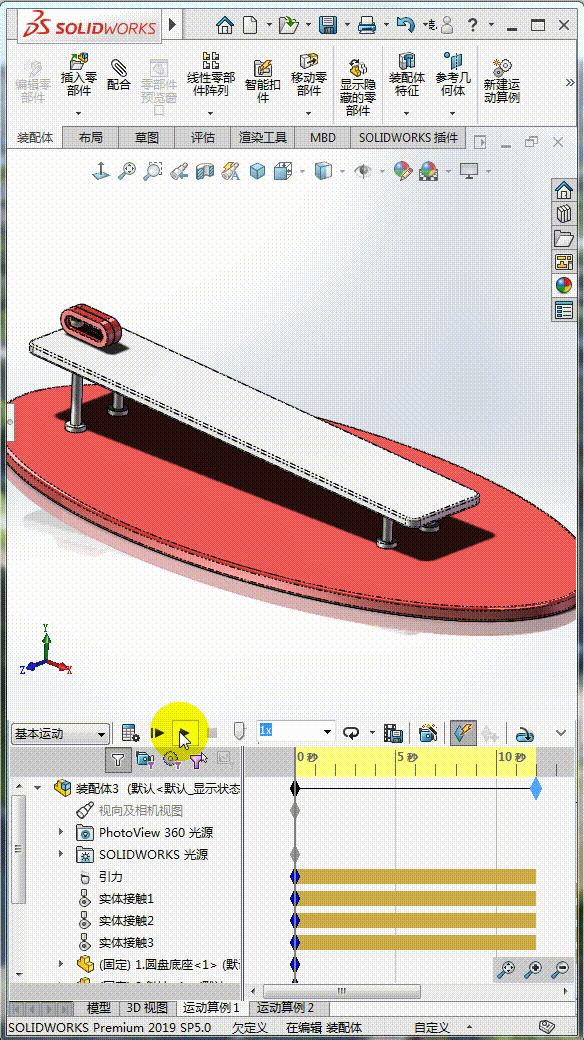
Task: Expand the CommandManager overflow chevron at the right
Action: pos(569,82)
